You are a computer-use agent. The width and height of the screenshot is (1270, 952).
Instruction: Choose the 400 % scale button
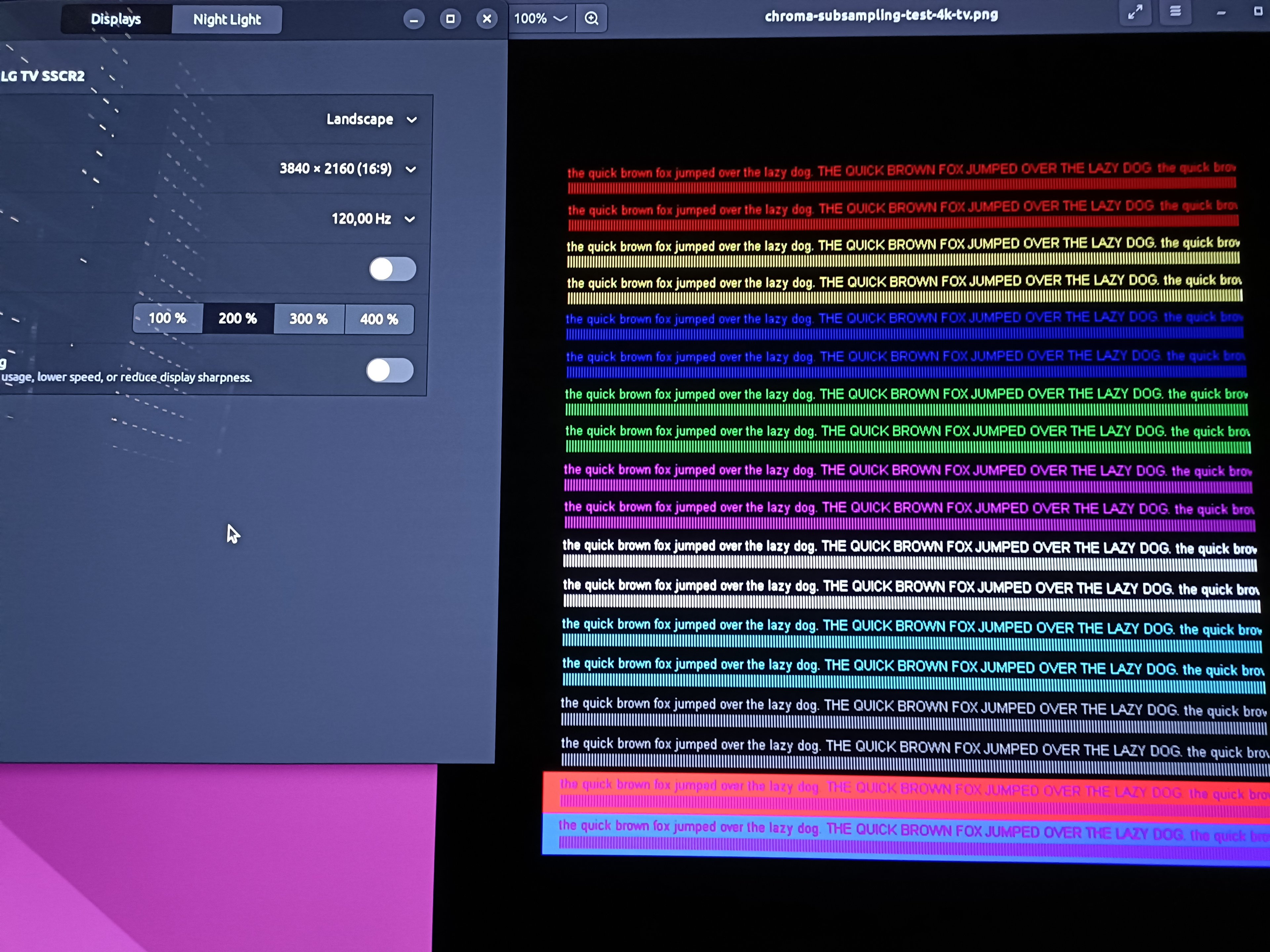(x=379, y=320)
